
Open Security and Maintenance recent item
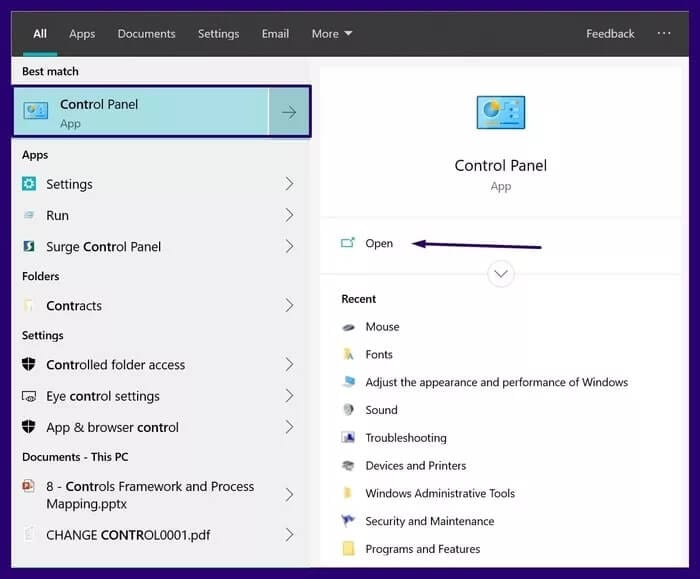[429, 521]
